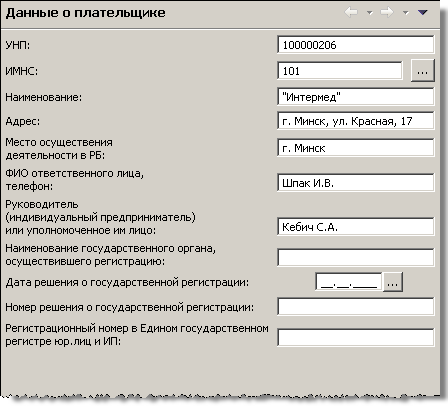Click the Адрес field

click(356, 121)
